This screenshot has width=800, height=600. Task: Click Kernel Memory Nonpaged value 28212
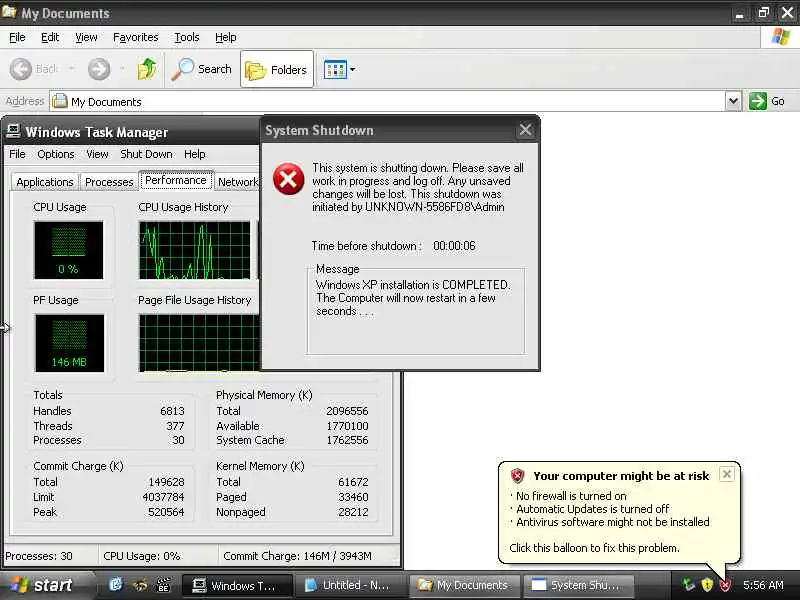point(353,512)
